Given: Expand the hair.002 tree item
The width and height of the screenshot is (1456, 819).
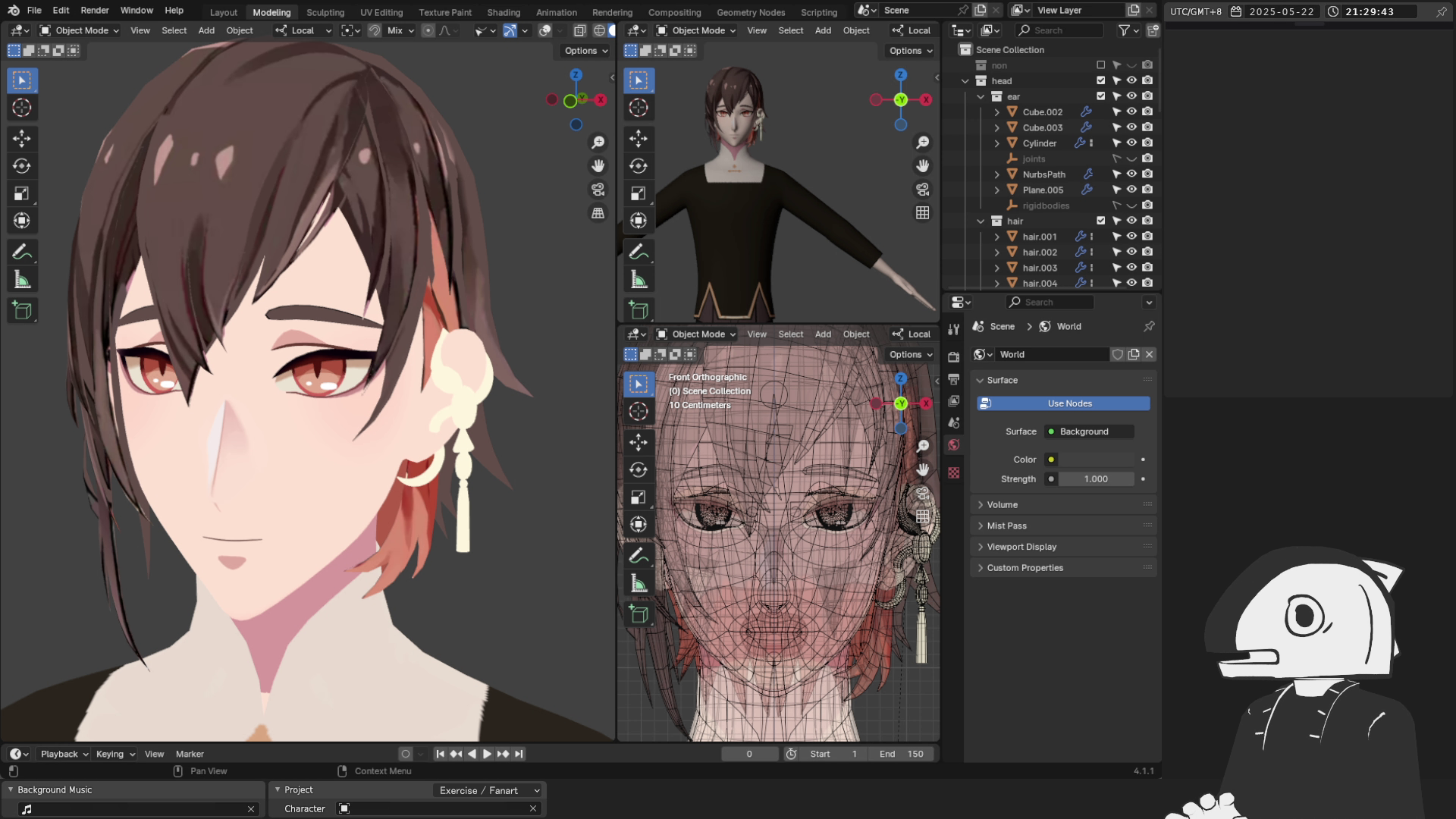Looking at the screenshot, I should 997,253.
